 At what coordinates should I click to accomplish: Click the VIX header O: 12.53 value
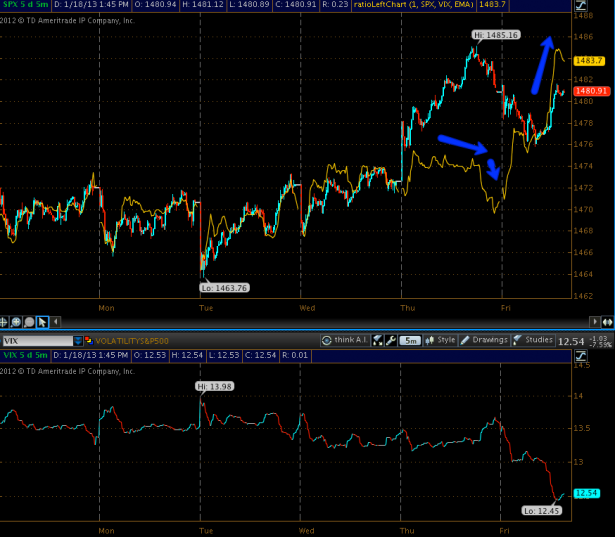[150, 355]
